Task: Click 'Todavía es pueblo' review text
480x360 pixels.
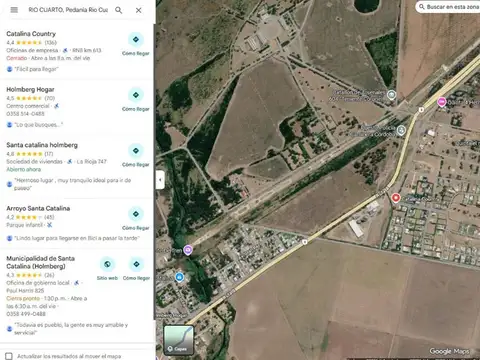Action: (x=71, y=329)
